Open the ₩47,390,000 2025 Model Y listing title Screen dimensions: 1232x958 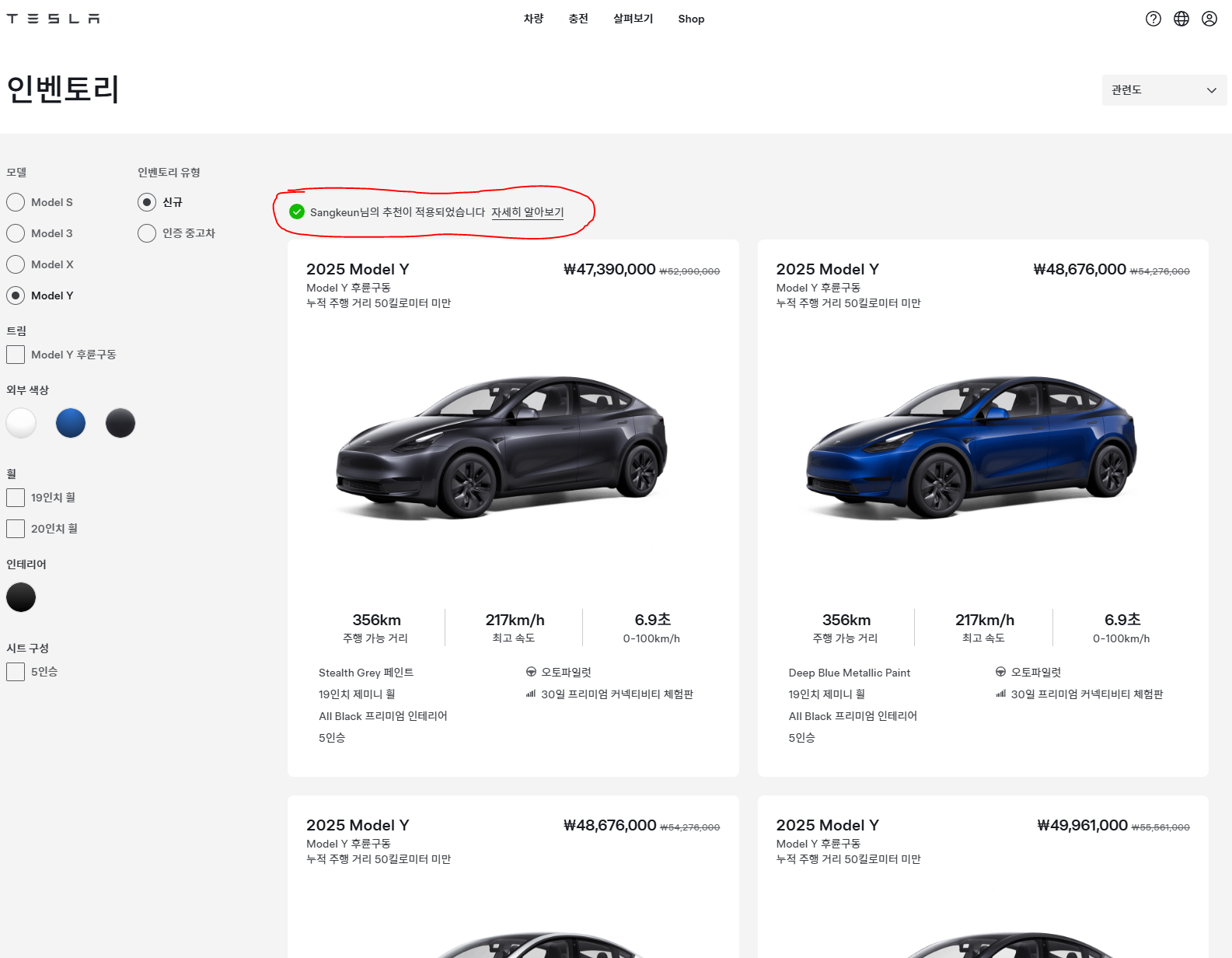pyautogui.click(x=358, y=269)
